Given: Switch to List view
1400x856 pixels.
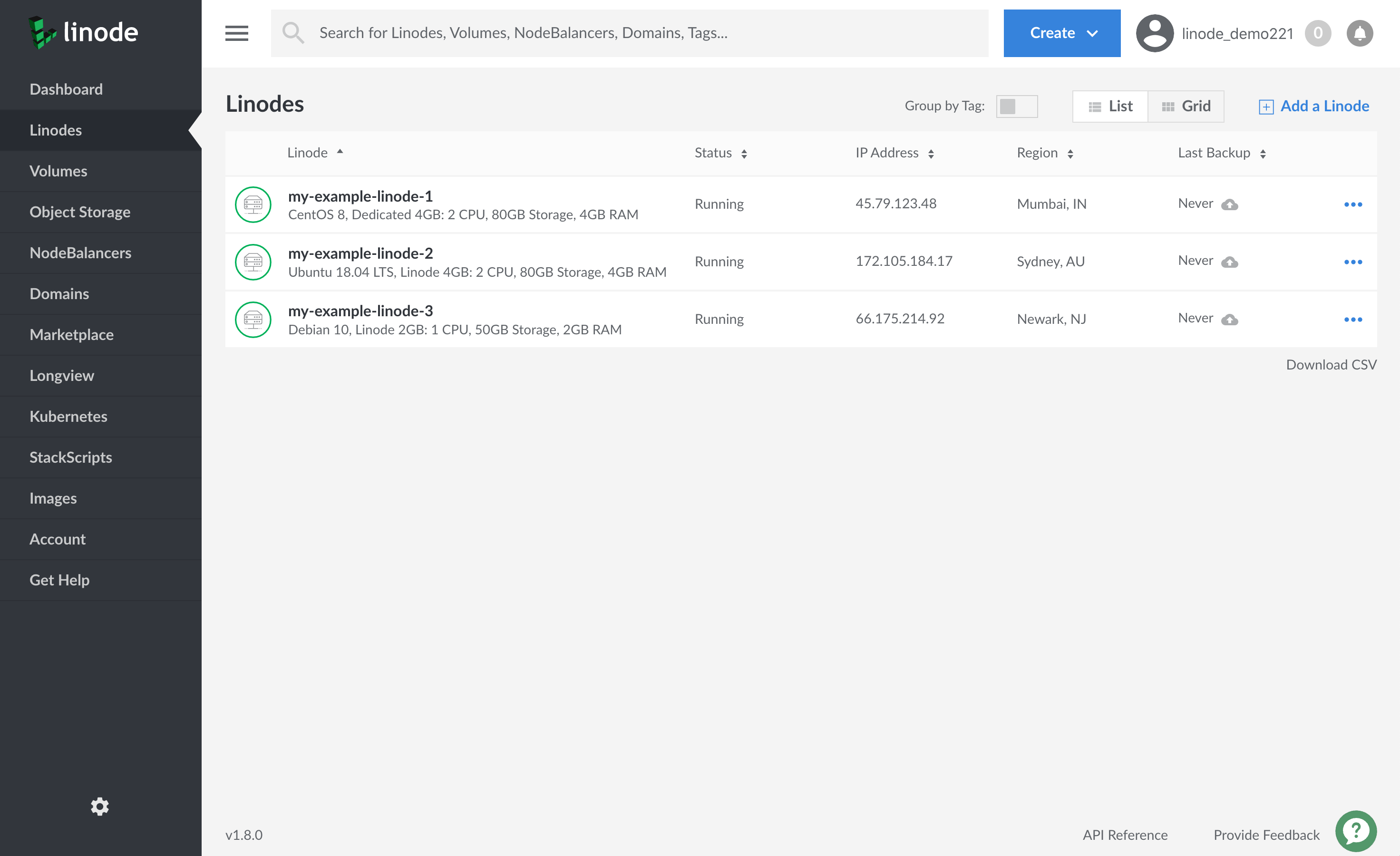Looking at the screenshot, I should click(x=1110, y=106).
